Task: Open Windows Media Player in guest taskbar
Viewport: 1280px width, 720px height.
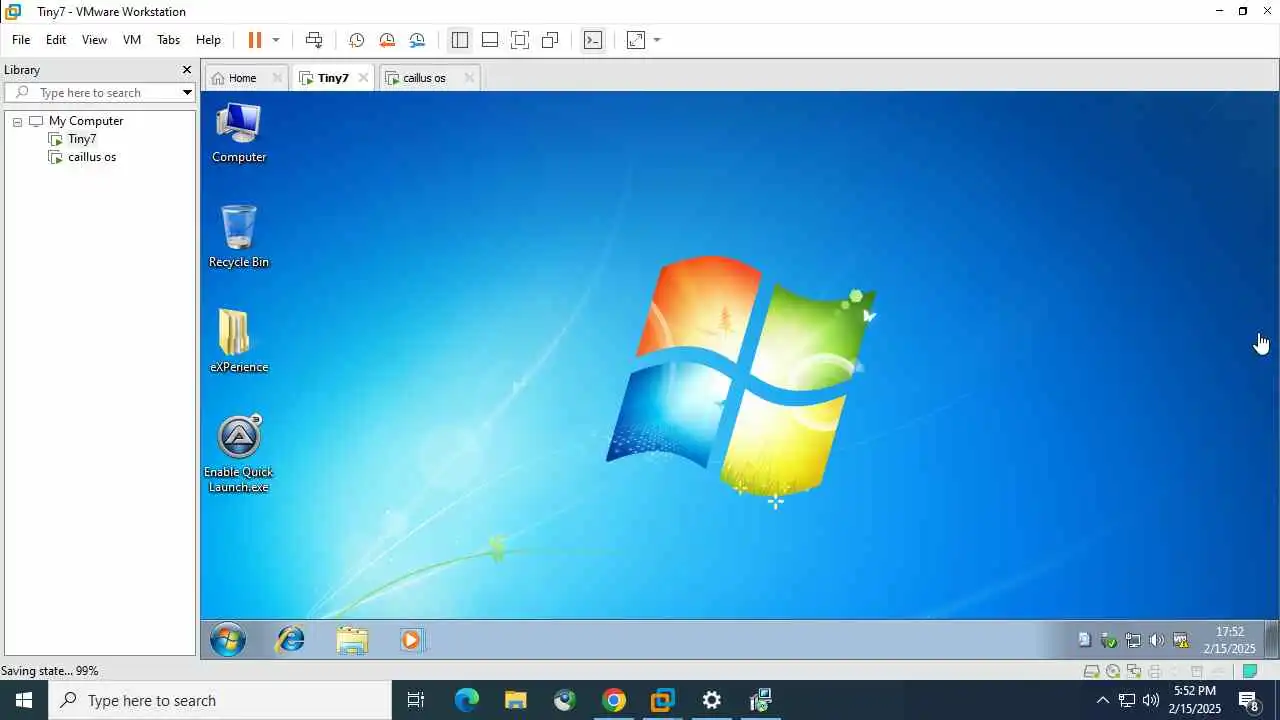Action: tap(411, 639)
